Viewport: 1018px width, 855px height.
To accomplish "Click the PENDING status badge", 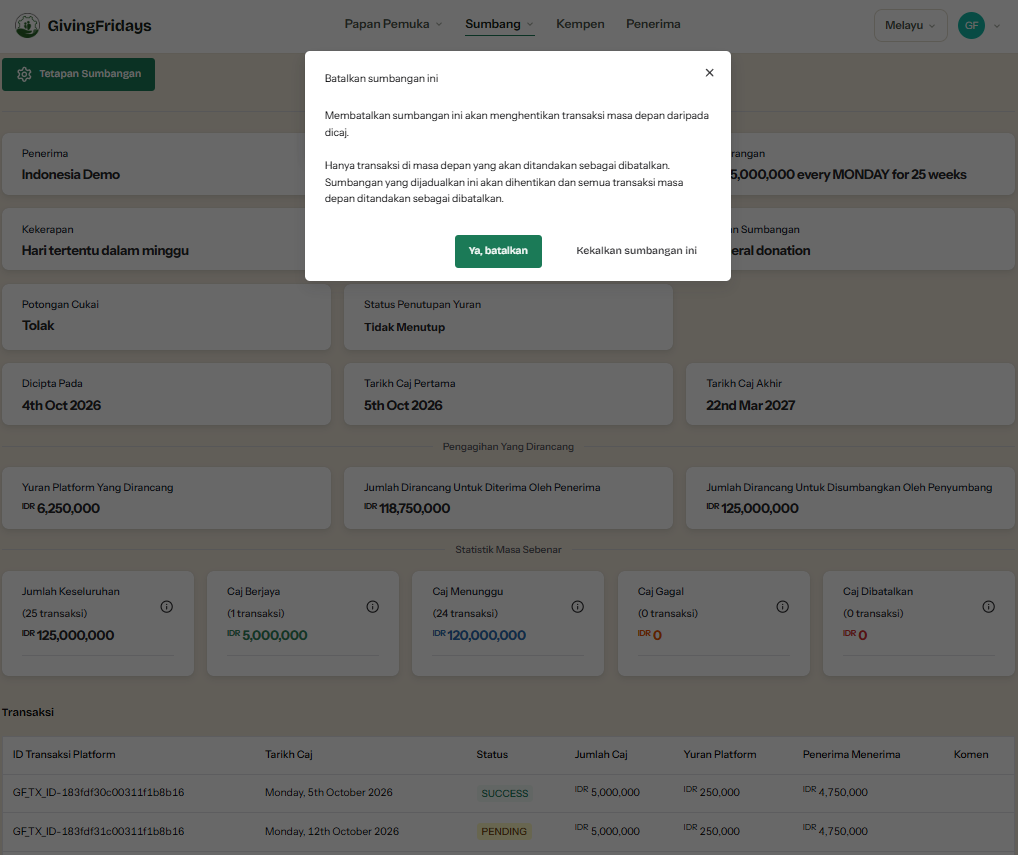I will [504, 832].
